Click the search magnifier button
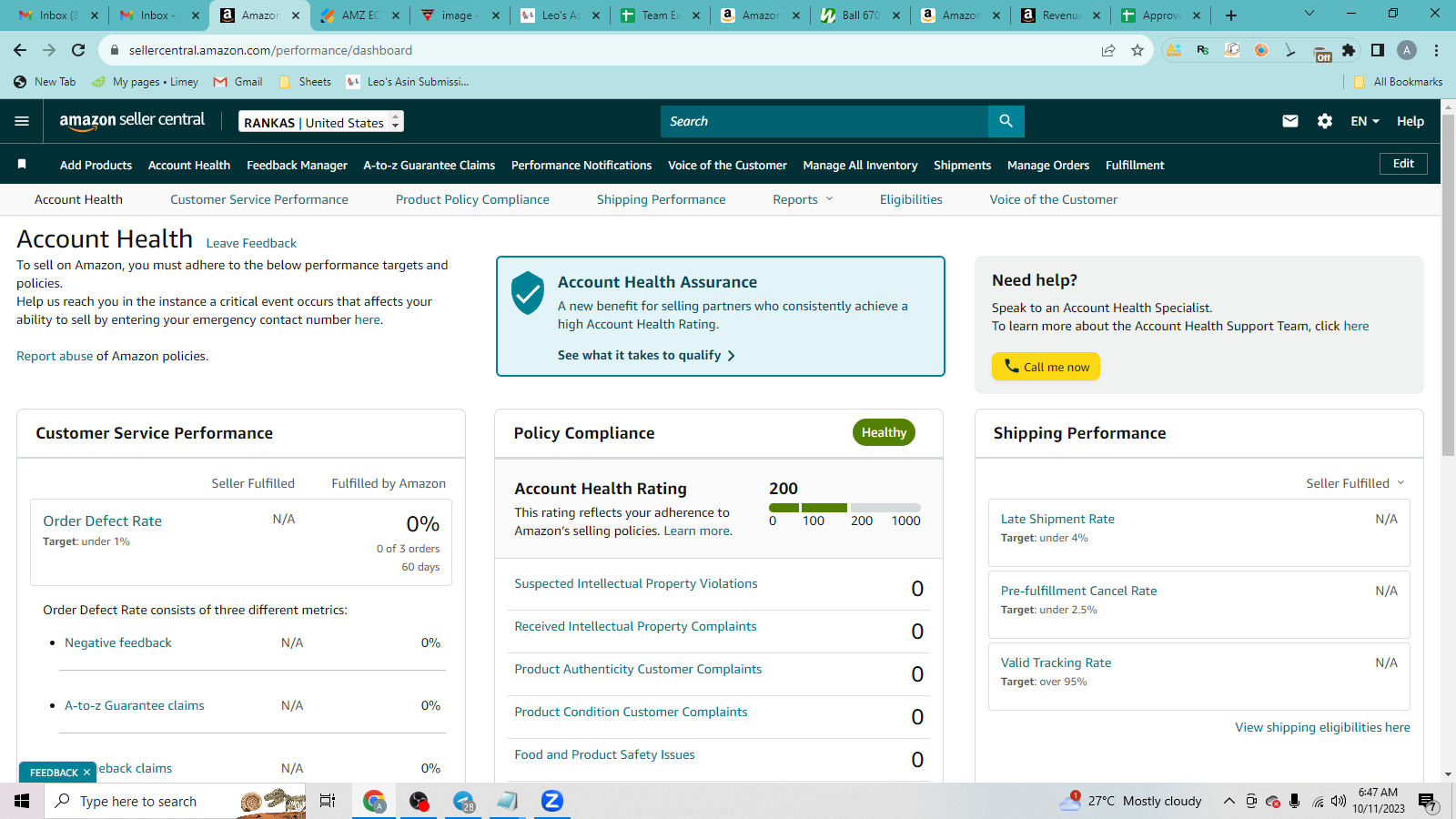1456x819 pixels. point(1006,121)
